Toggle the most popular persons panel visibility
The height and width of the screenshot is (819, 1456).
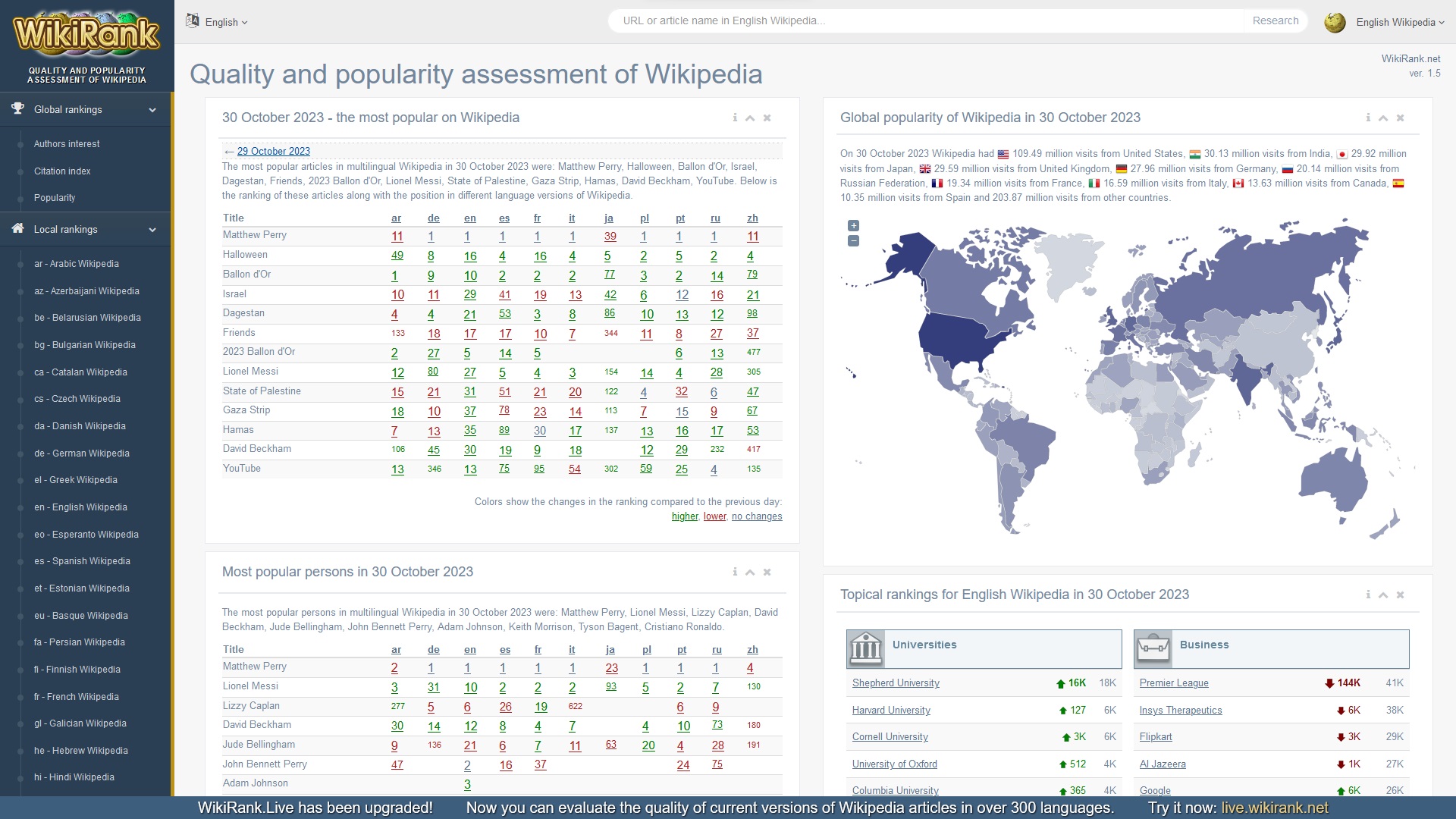point(751,571)
